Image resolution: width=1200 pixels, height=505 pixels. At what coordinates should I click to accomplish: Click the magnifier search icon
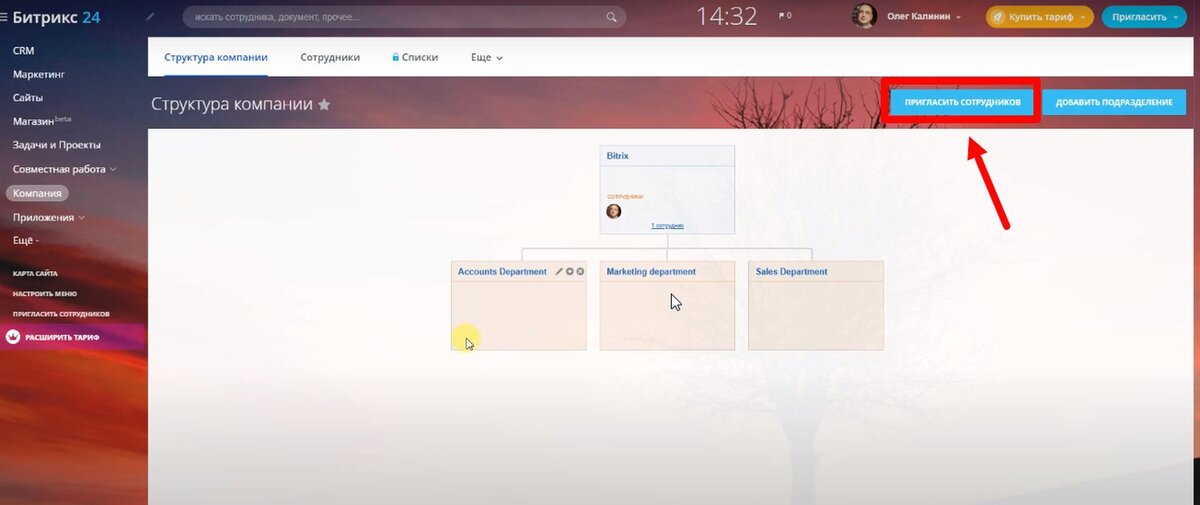click(611, 17)
